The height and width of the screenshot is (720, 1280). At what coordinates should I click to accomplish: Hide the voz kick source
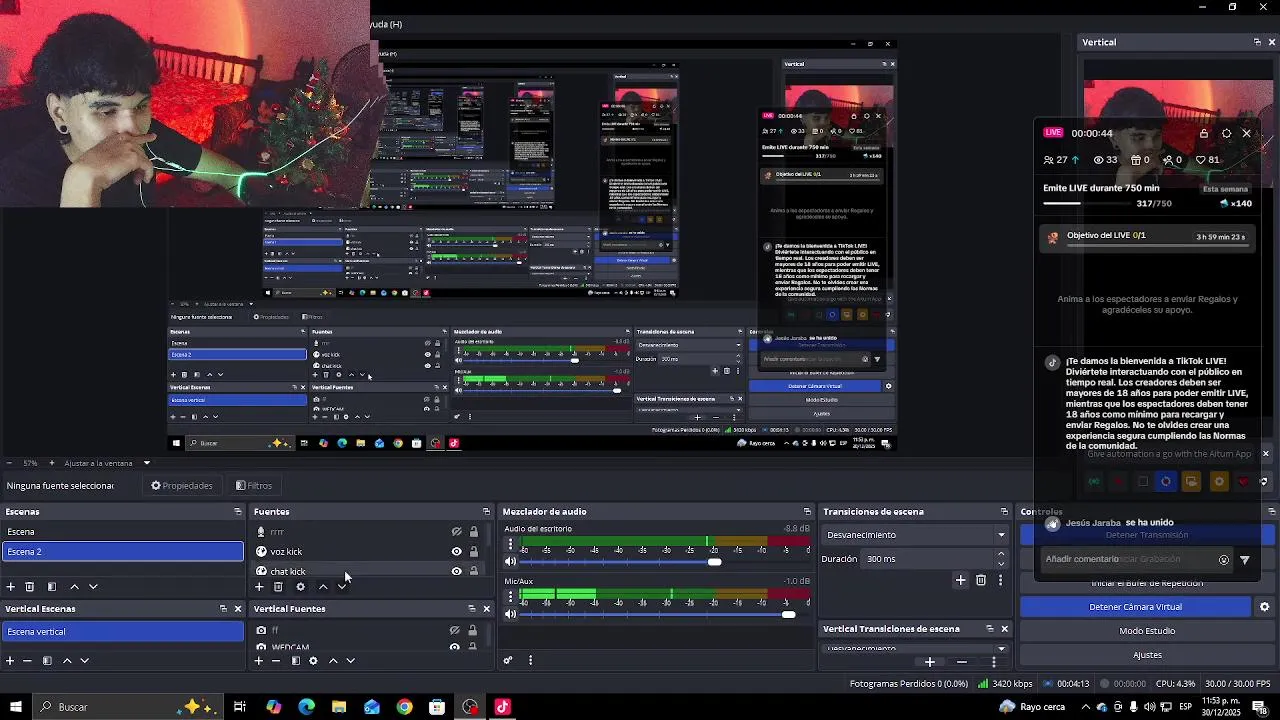pos(456,552)
